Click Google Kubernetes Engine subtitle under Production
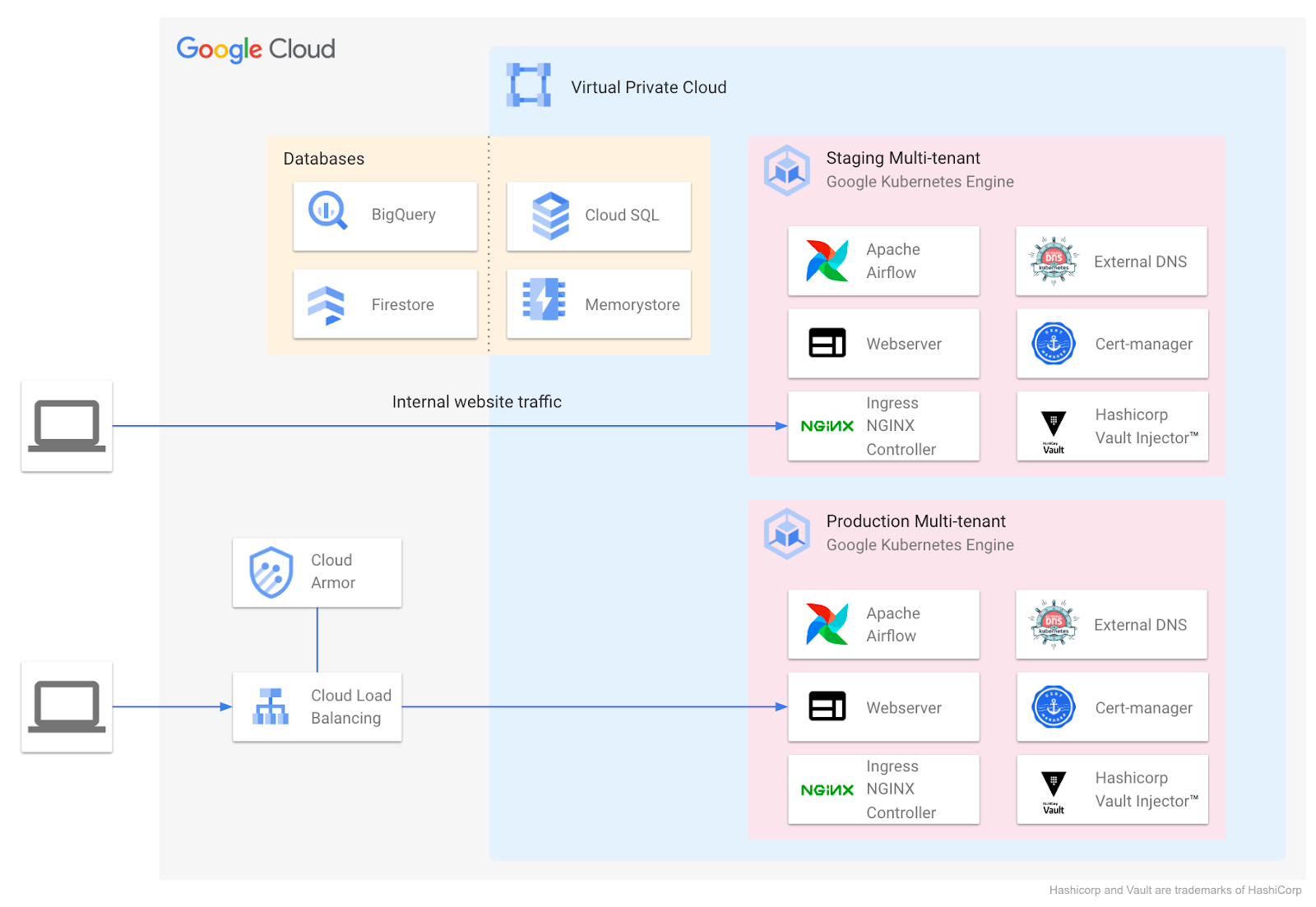This screenshot has height=907, width=1316. [x=920, y=545]
